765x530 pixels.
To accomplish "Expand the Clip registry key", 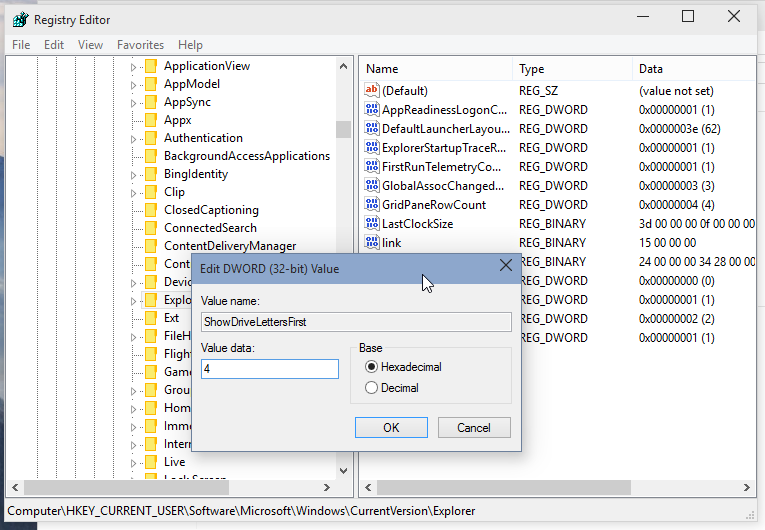I will [133, 193].
